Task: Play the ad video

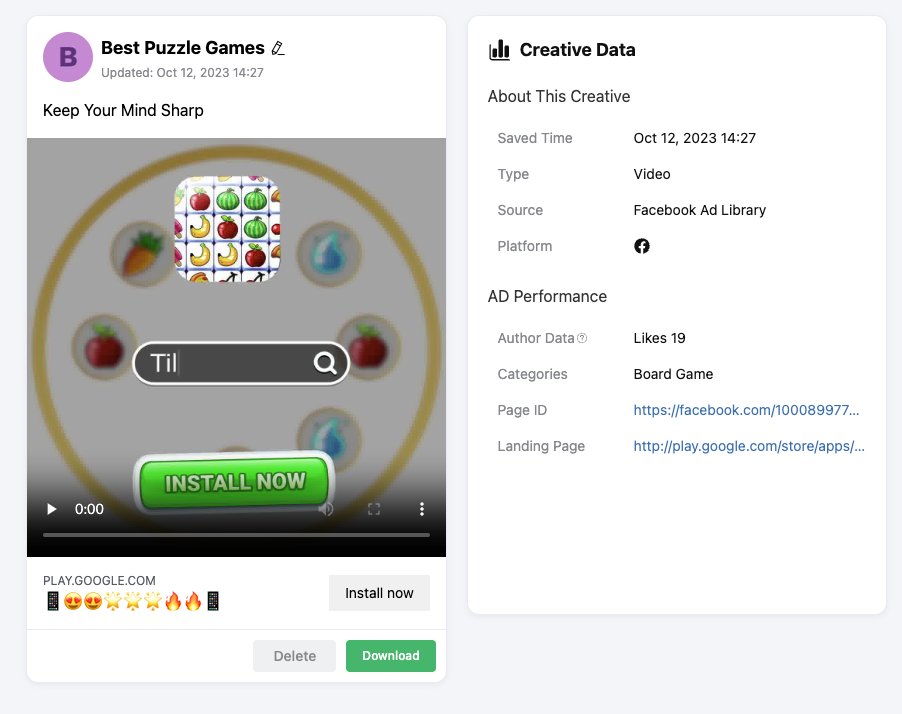Action: (x=50, y=509)
